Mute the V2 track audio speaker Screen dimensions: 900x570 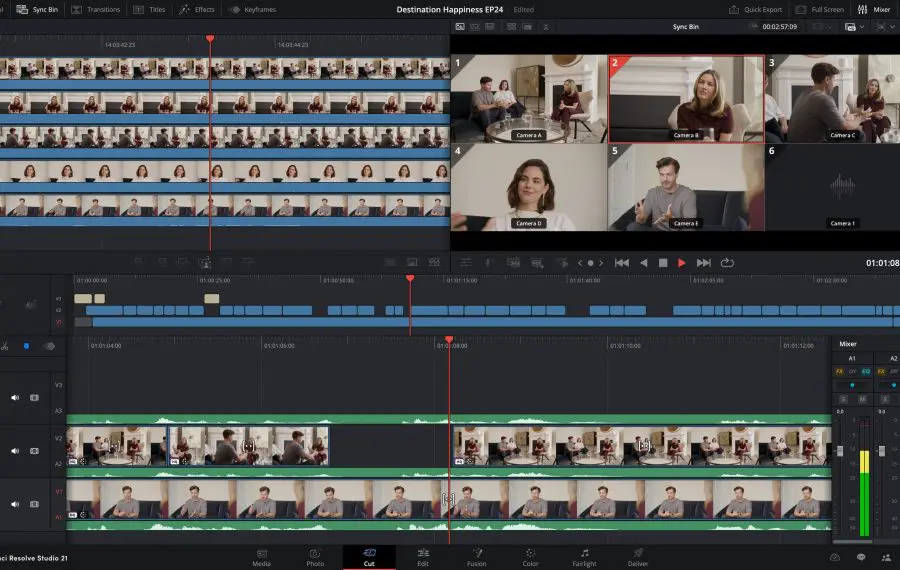tap(15, 450)
